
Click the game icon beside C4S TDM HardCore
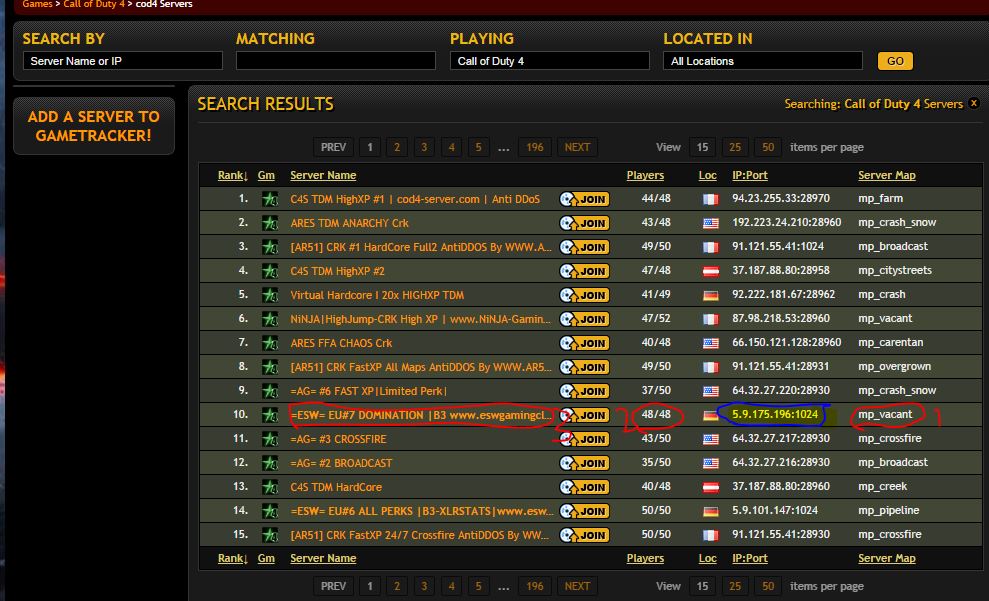(x=270, y=487)
